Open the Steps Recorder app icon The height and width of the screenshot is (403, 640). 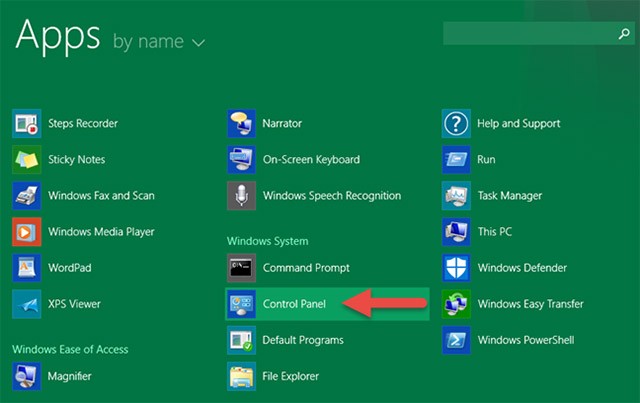[x=26, y=123]
